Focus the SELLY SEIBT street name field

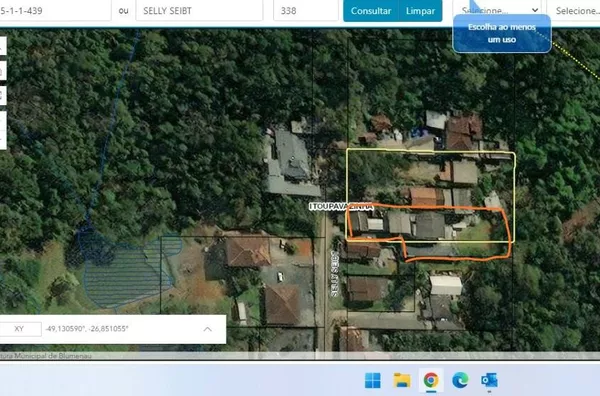tap(199, 10)
